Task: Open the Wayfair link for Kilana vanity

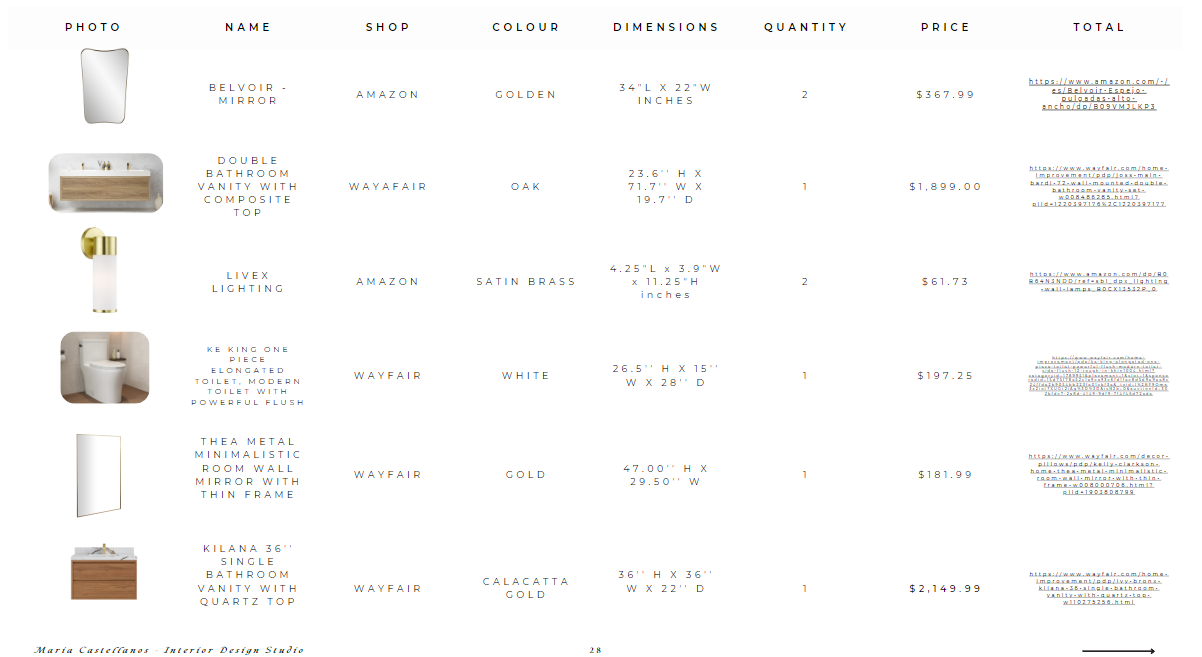Action: click(1098, 588)
